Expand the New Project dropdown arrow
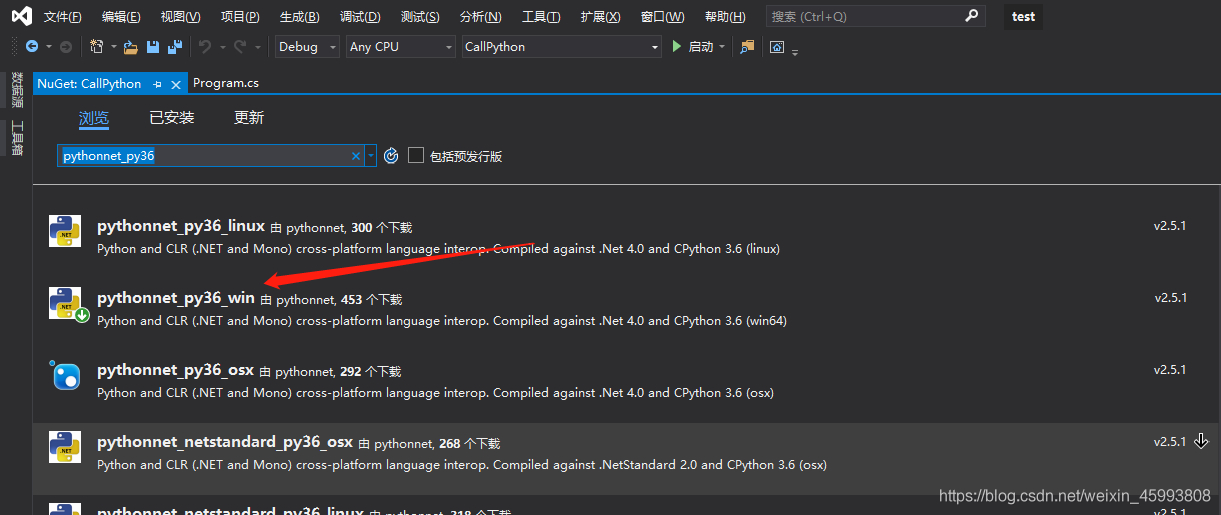 click(x=113, y=47)
